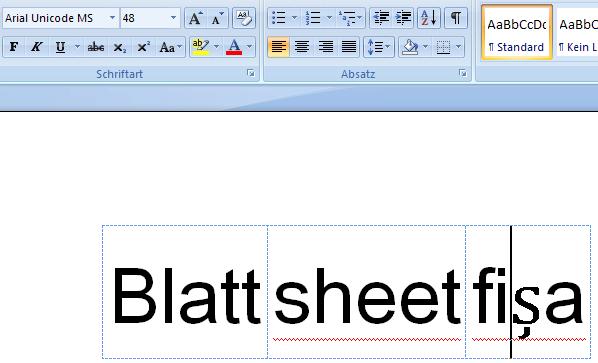Apply the red font color

click(234, 47)
